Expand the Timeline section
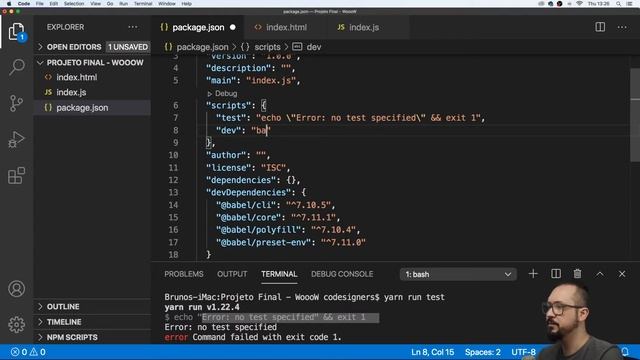This screenshot has width=640, height=360. (x=64, y=322)
